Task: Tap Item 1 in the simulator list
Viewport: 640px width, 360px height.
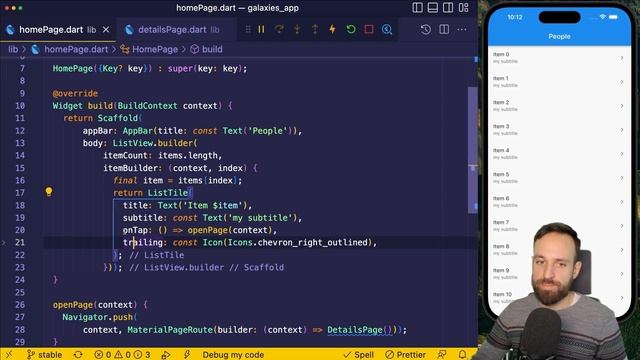Action: coord(559,82)
